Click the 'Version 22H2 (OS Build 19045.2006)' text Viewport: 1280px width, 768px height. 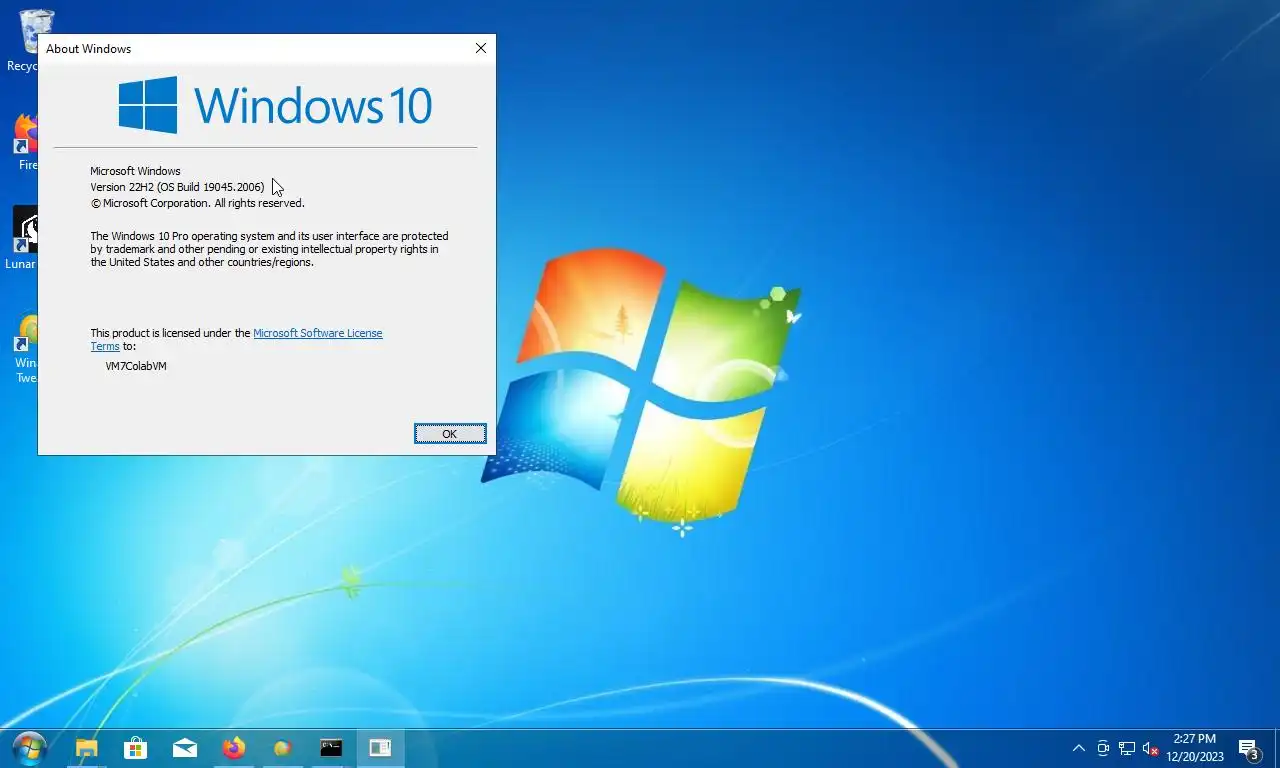[177, 187]
